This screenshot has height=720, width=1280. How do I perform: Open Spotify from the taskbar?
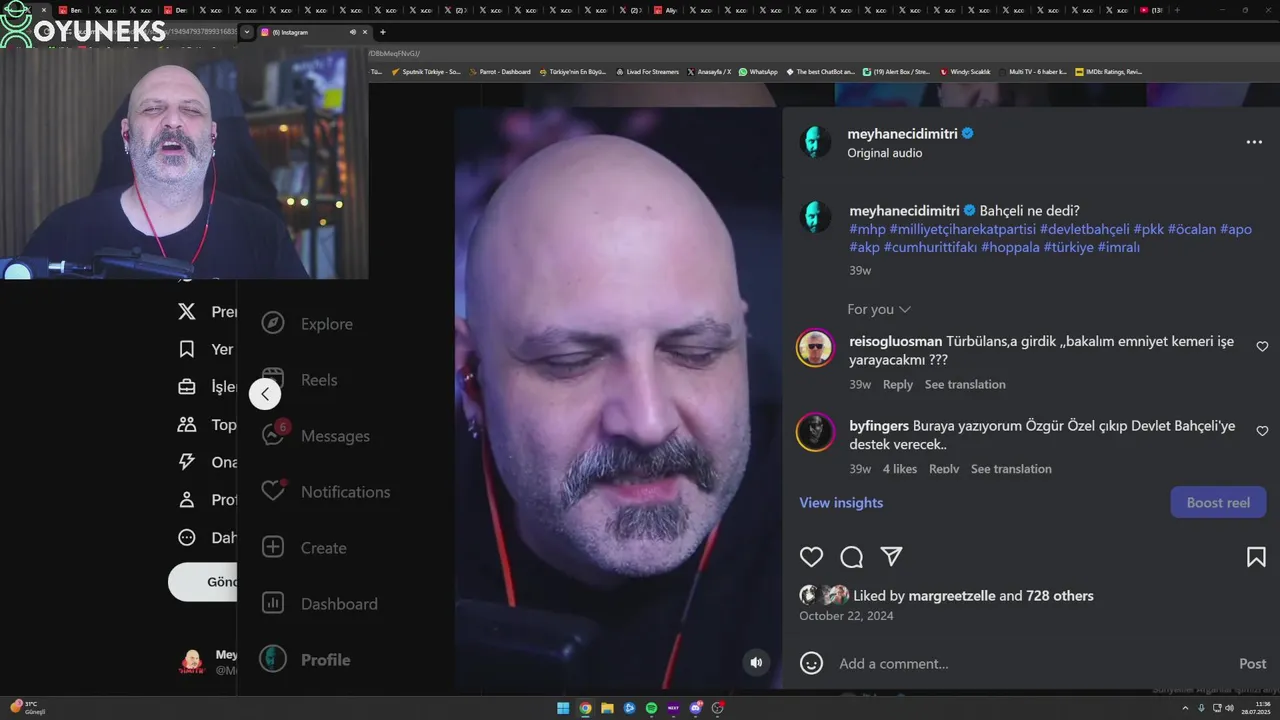651,708
